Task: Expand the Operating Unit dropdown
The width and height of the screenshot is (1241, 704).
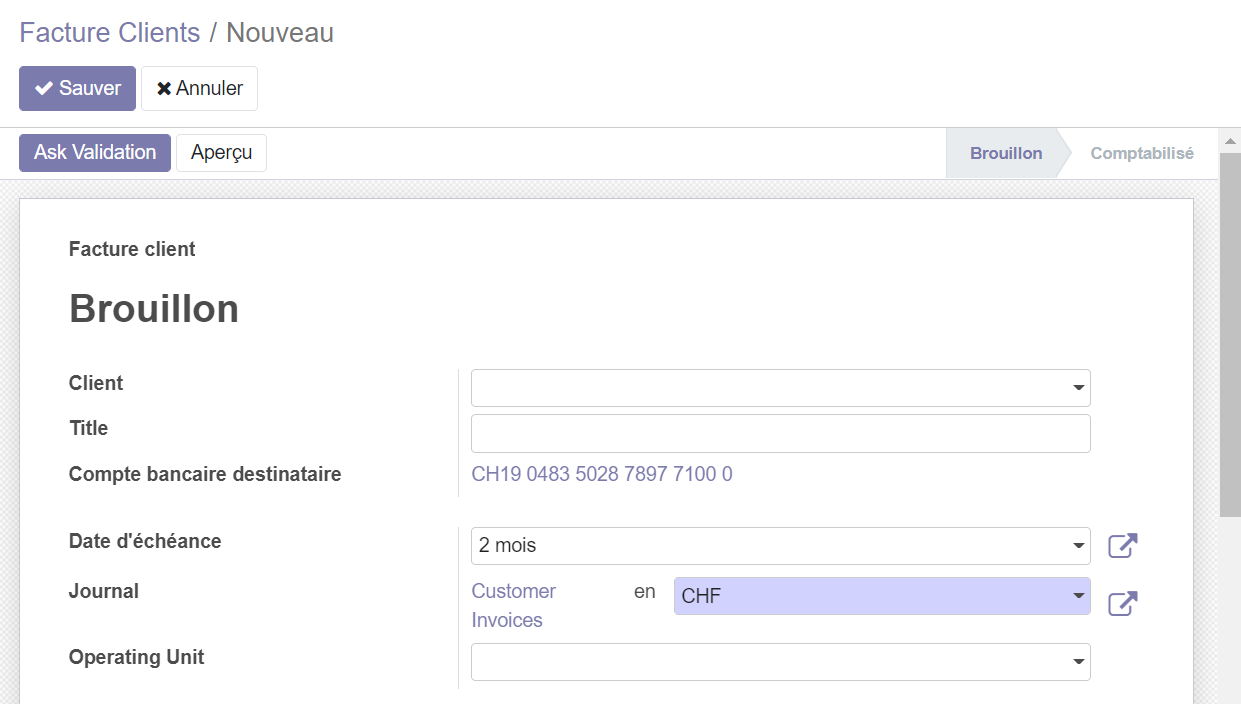Action: tap(1077, 661)
